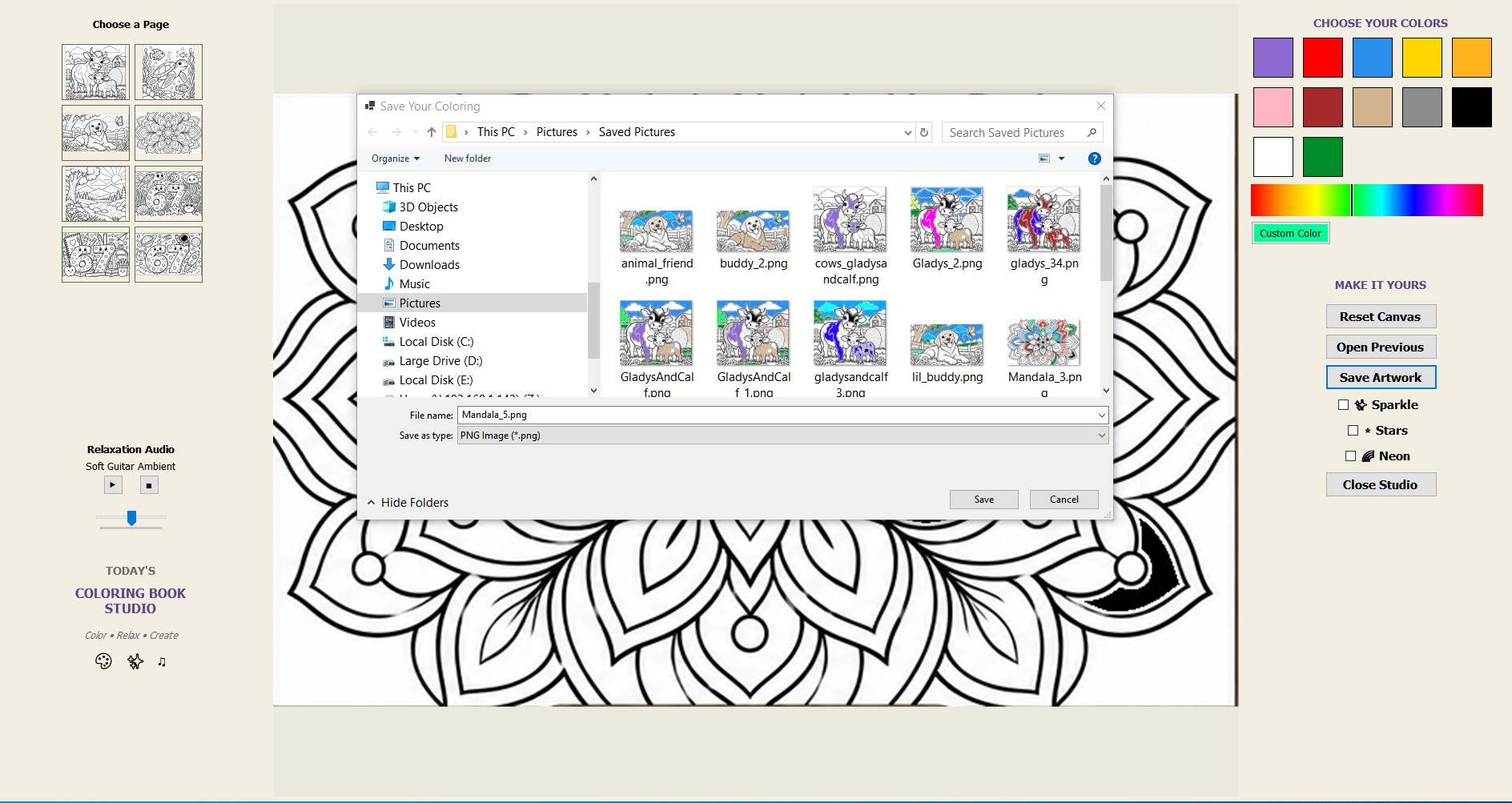Click the audio volume slider handle

(x=131, y=518)
